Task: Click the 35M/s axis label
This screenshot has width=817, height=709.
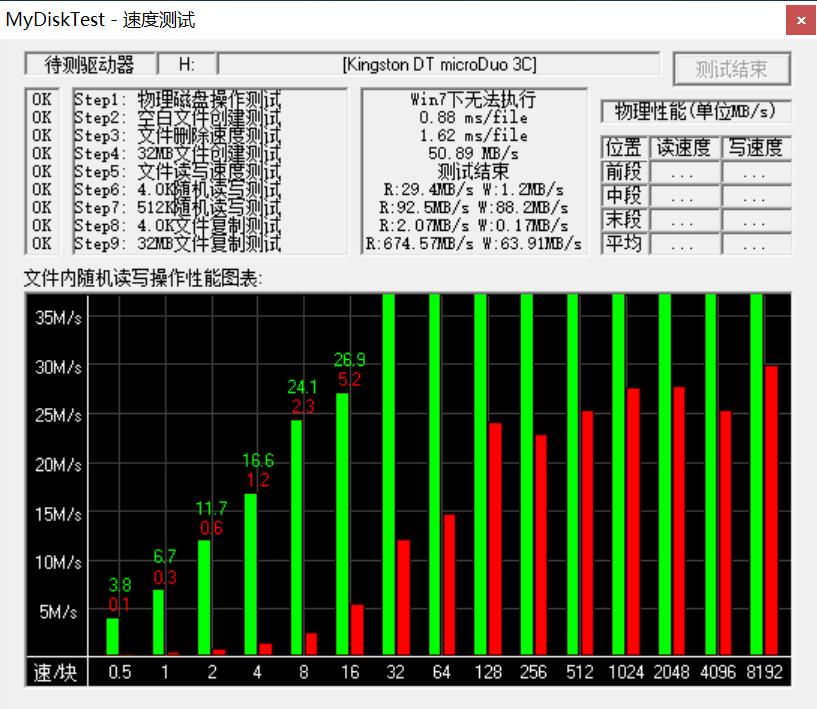Action: (58, 318)
